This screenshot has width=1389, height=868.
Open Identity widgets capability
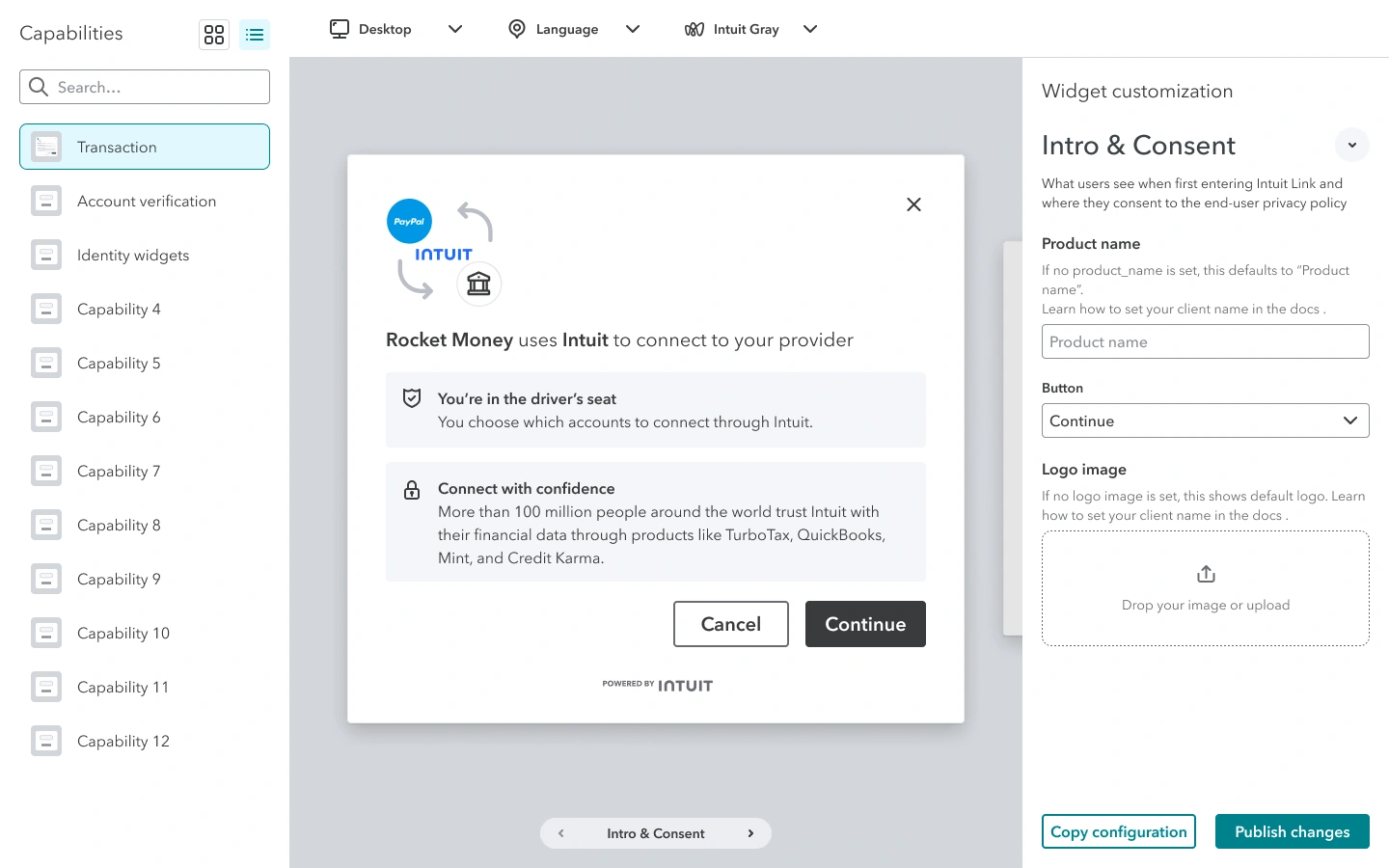pos(145,255)
